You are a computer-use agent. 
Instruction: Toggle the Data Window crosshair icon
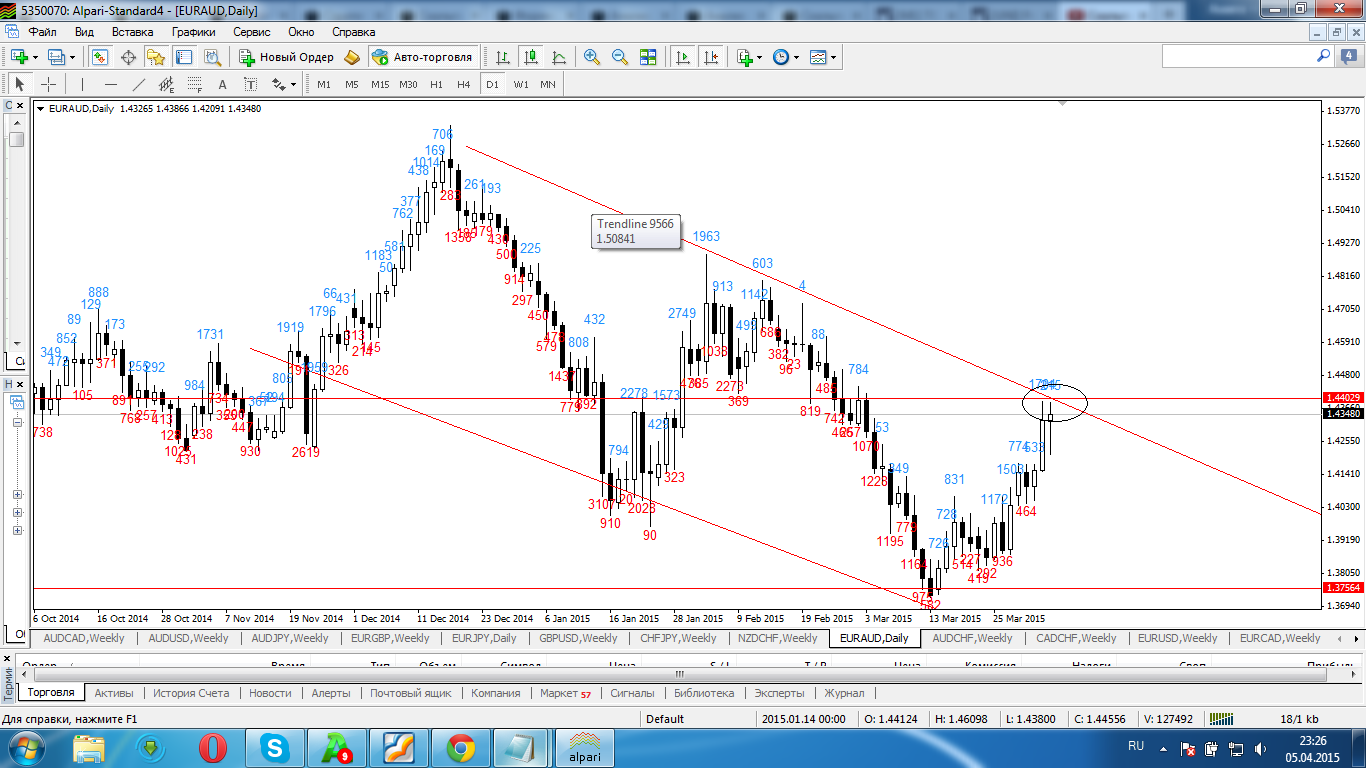(128, 57)
